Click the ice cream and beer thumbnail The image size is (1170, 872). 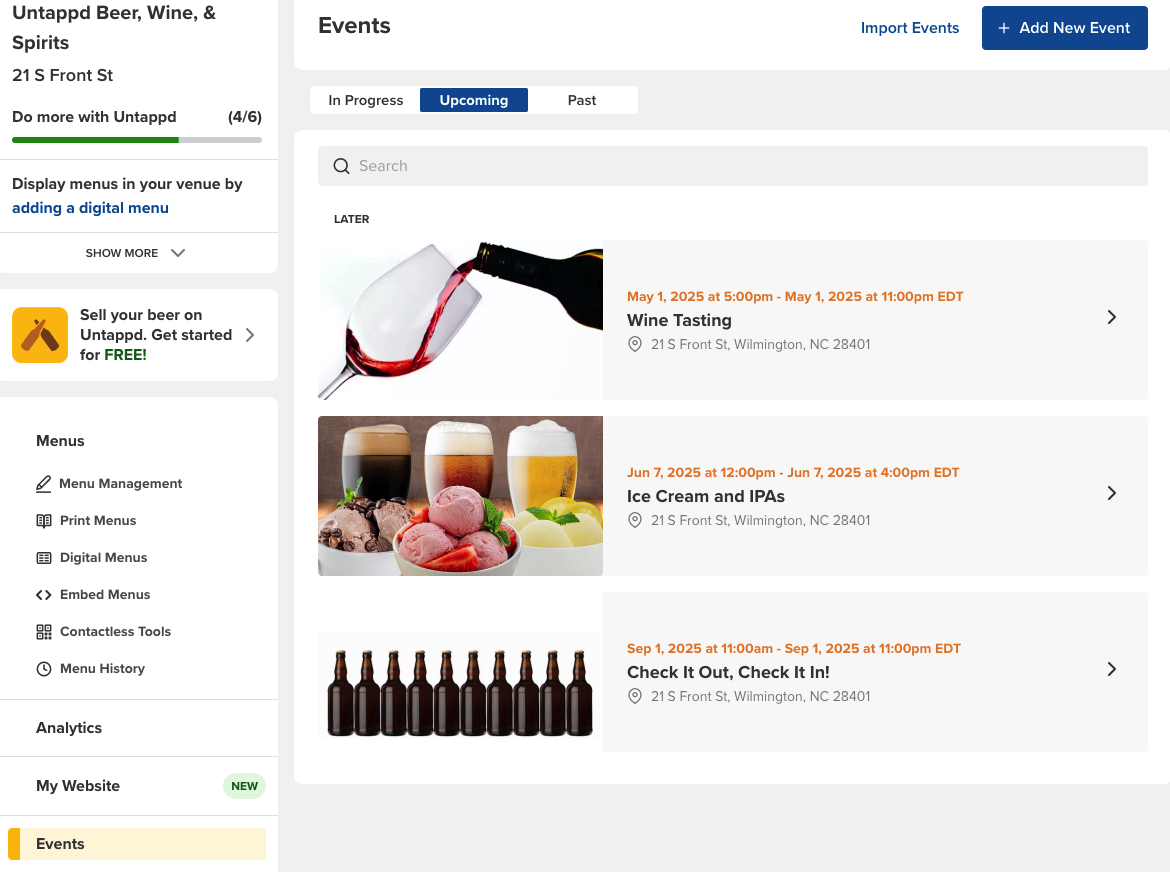click(460, 496)
